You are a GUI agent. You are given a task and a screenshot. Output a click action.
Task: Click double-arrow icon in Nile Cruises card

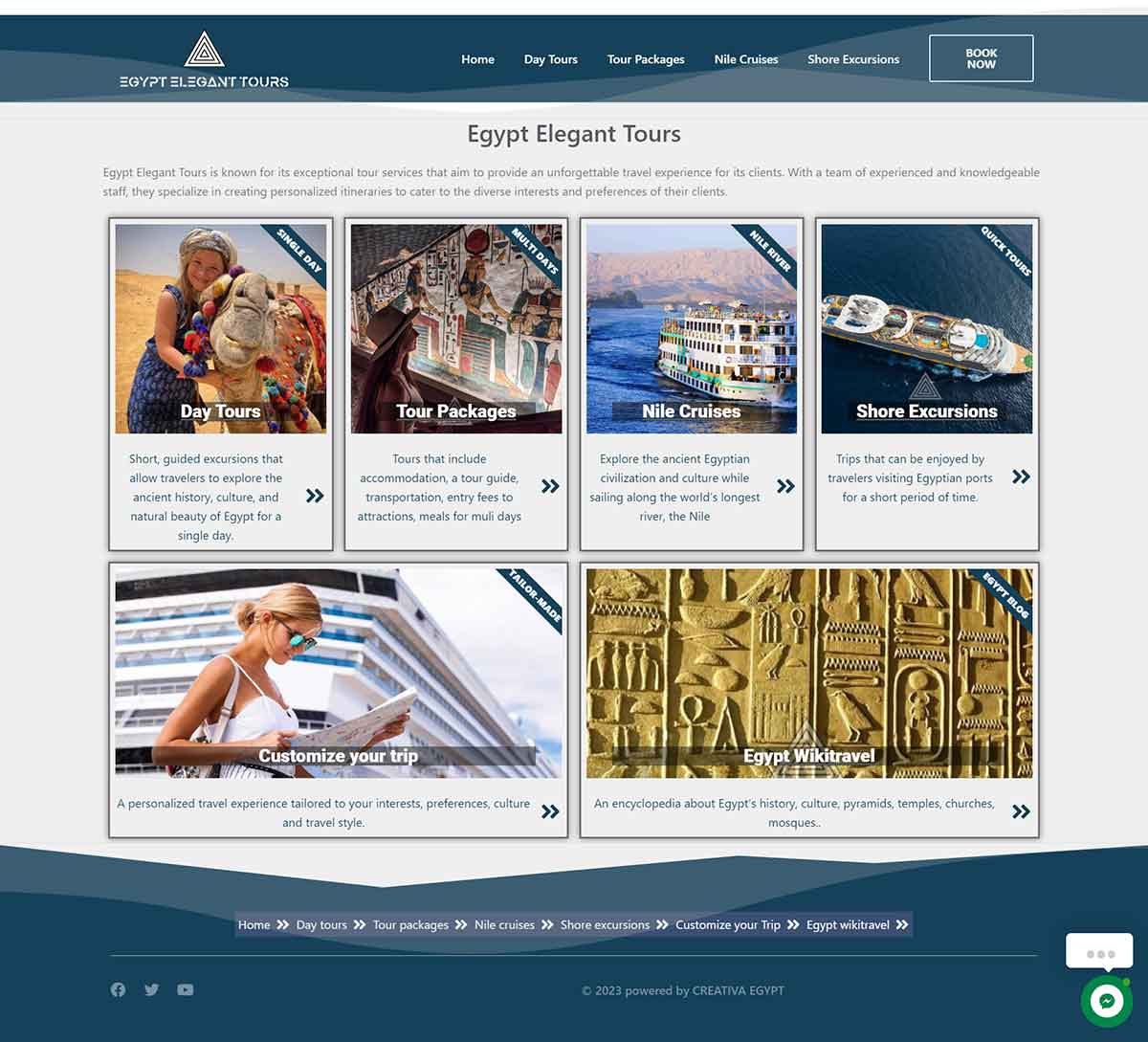[785, 486]
